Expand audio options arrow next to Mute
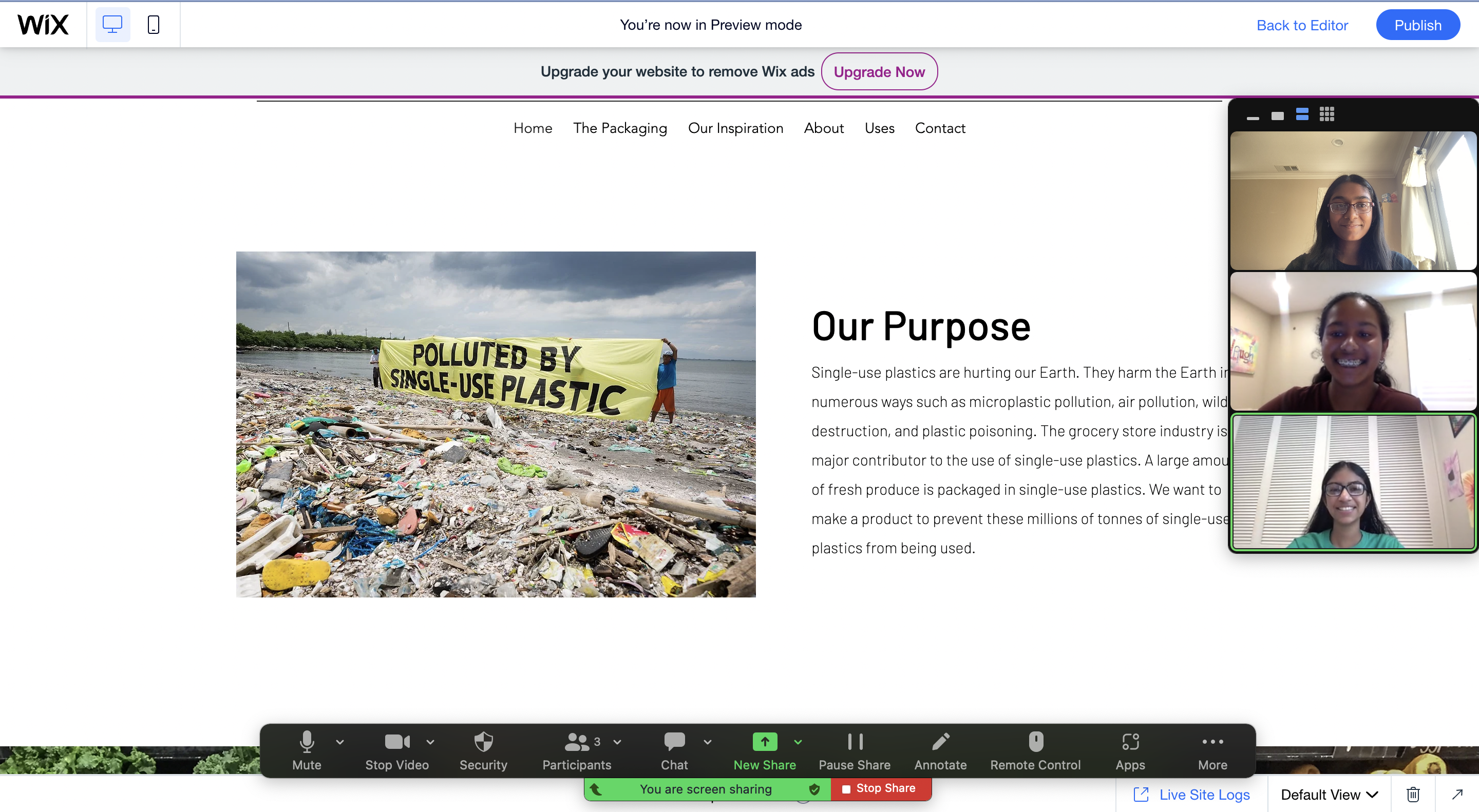Screen dimensions: 1479x812 340,742
